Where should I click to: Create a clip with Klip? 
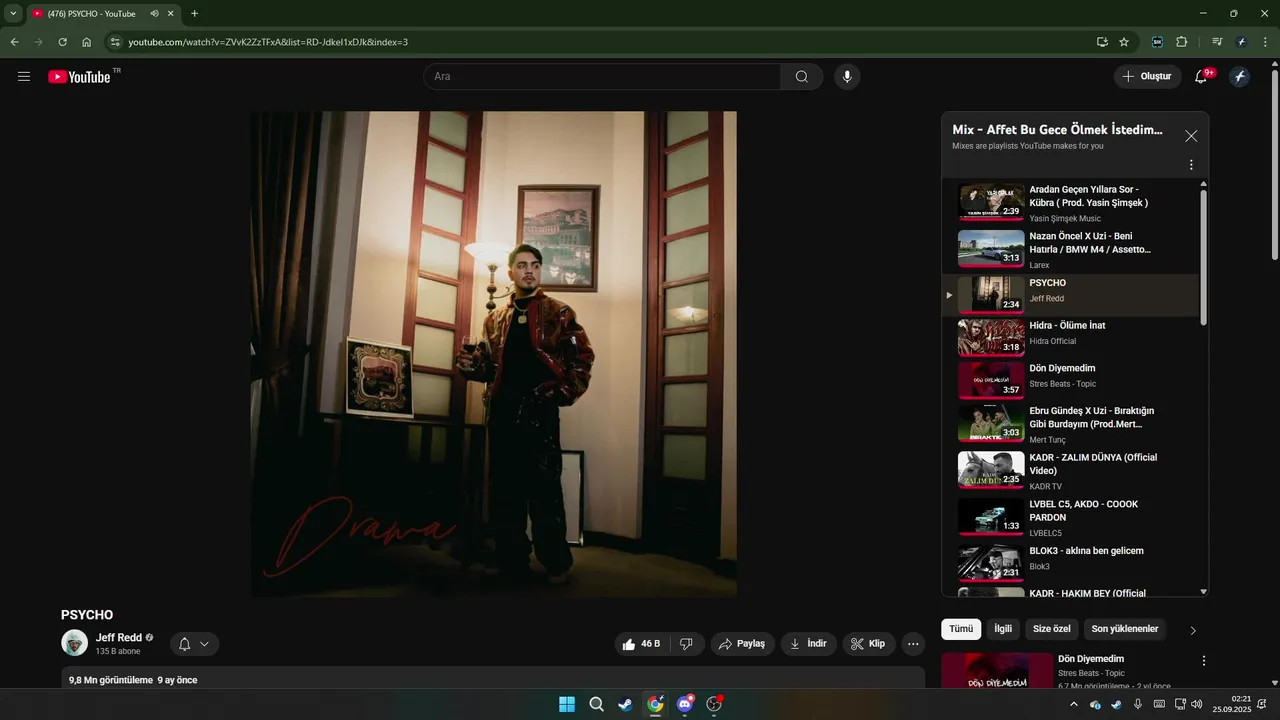(x=869, y=644)
